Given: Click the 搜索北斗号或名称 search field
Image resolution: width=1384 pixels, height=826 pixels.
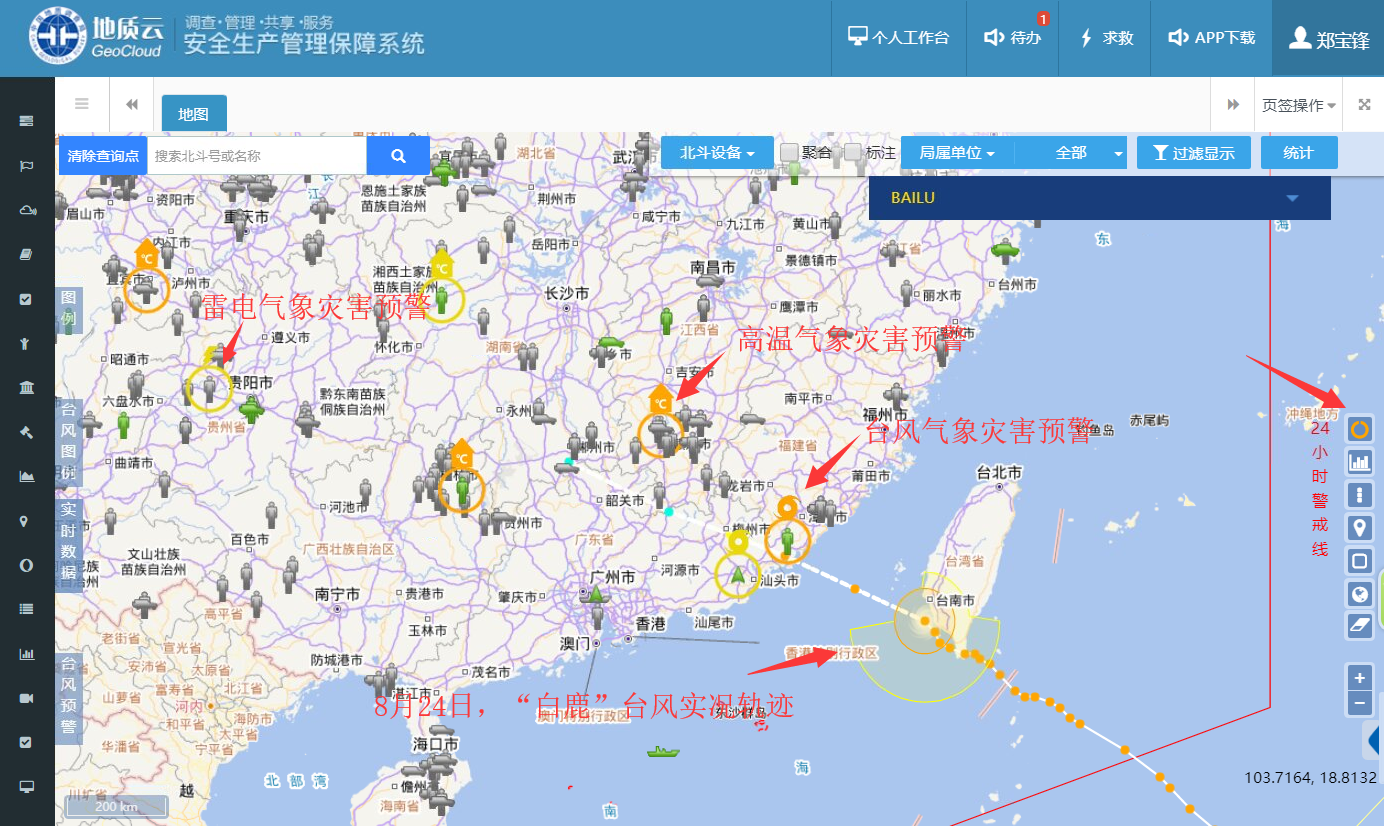Looking at the screenshot, I should 257,156.
